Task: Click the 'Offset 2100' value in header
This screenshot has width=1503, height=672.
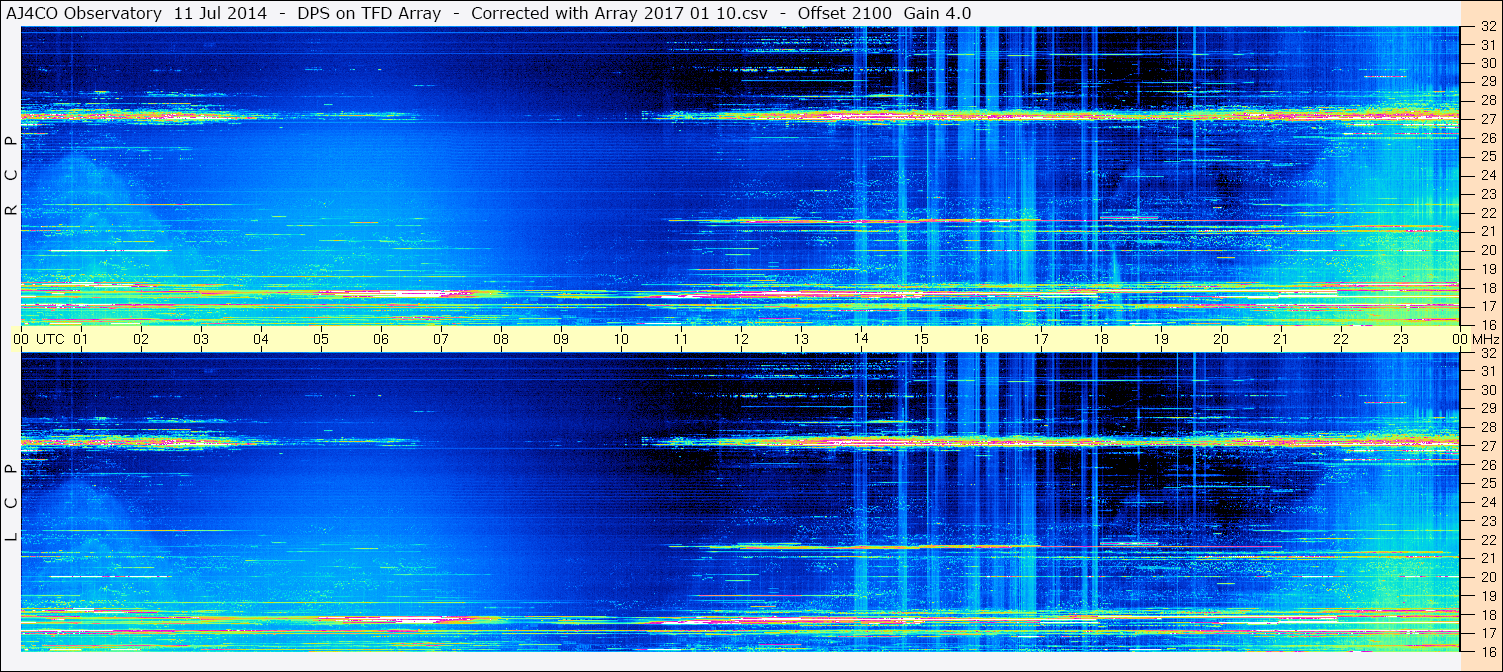Action: point(845,13)
